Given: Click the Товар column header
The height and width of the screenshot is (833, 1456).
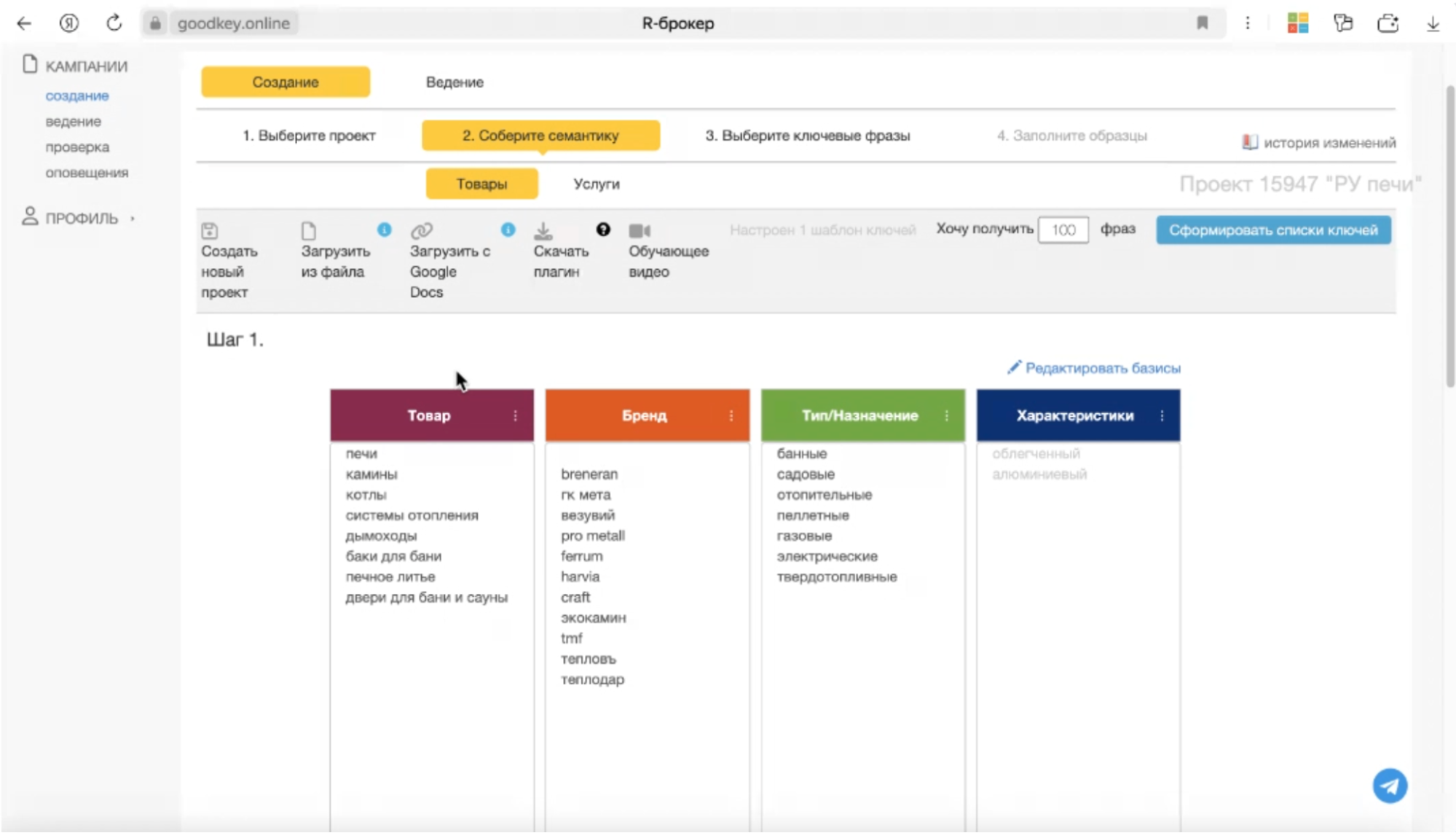Looking at the screenshot, I should point(432,415).
